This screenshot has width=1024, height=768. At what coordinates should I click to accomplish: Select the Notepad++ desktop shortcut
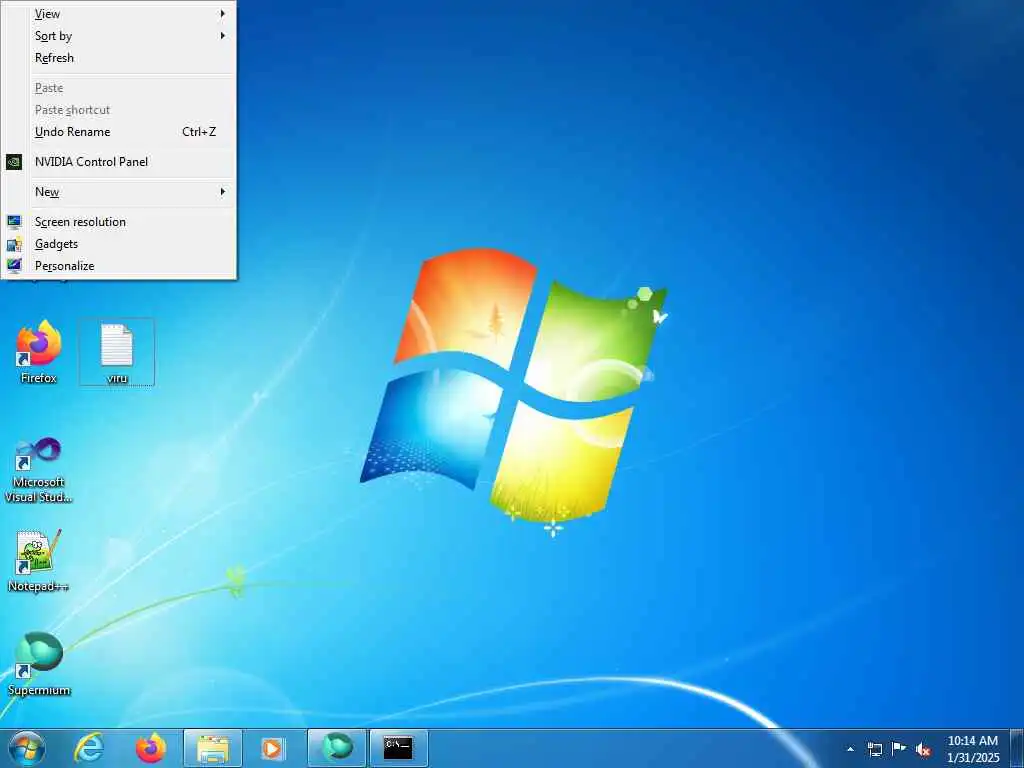pos(39,561)
